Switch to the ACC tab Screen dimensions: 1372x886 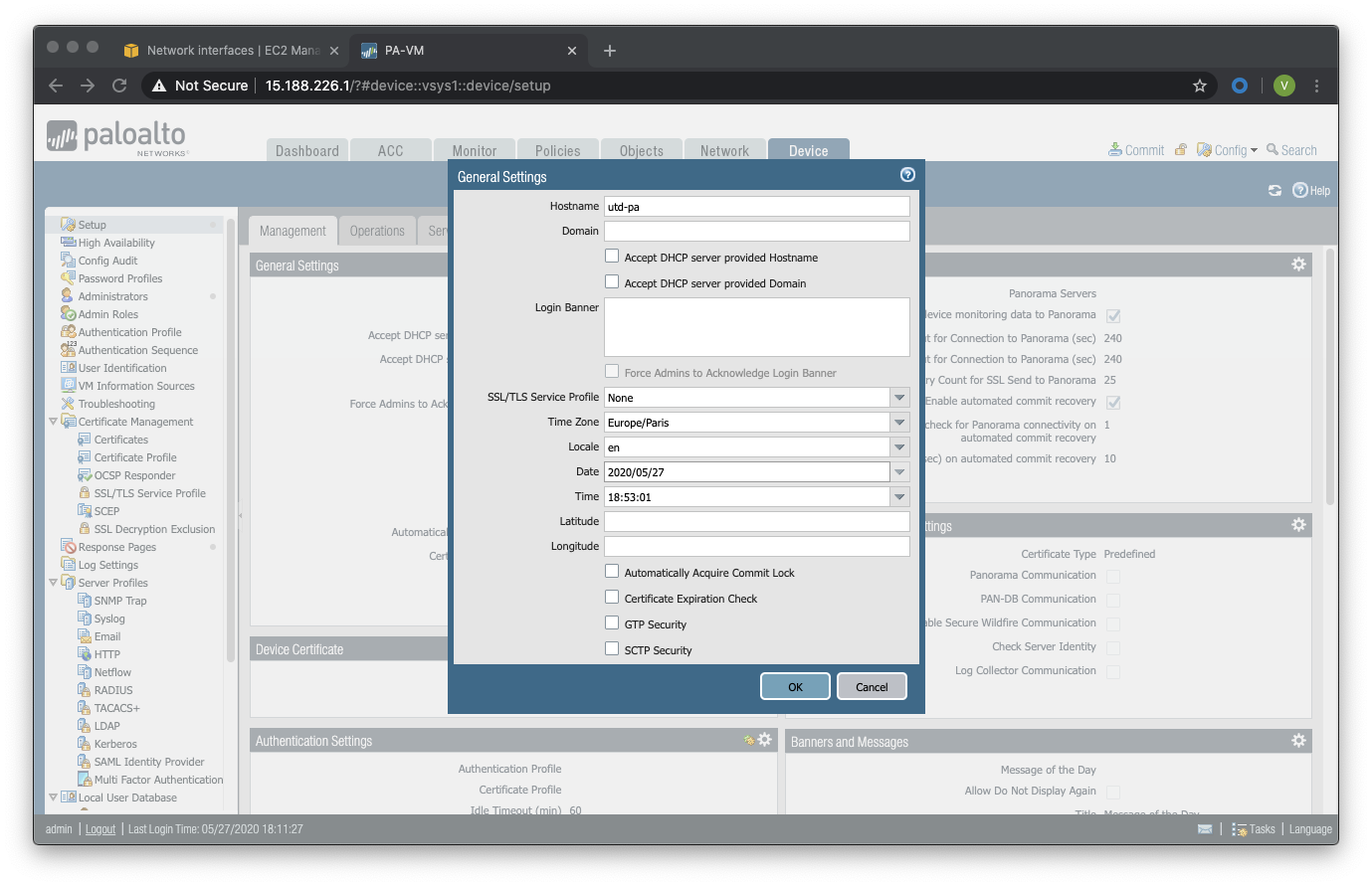391,150
